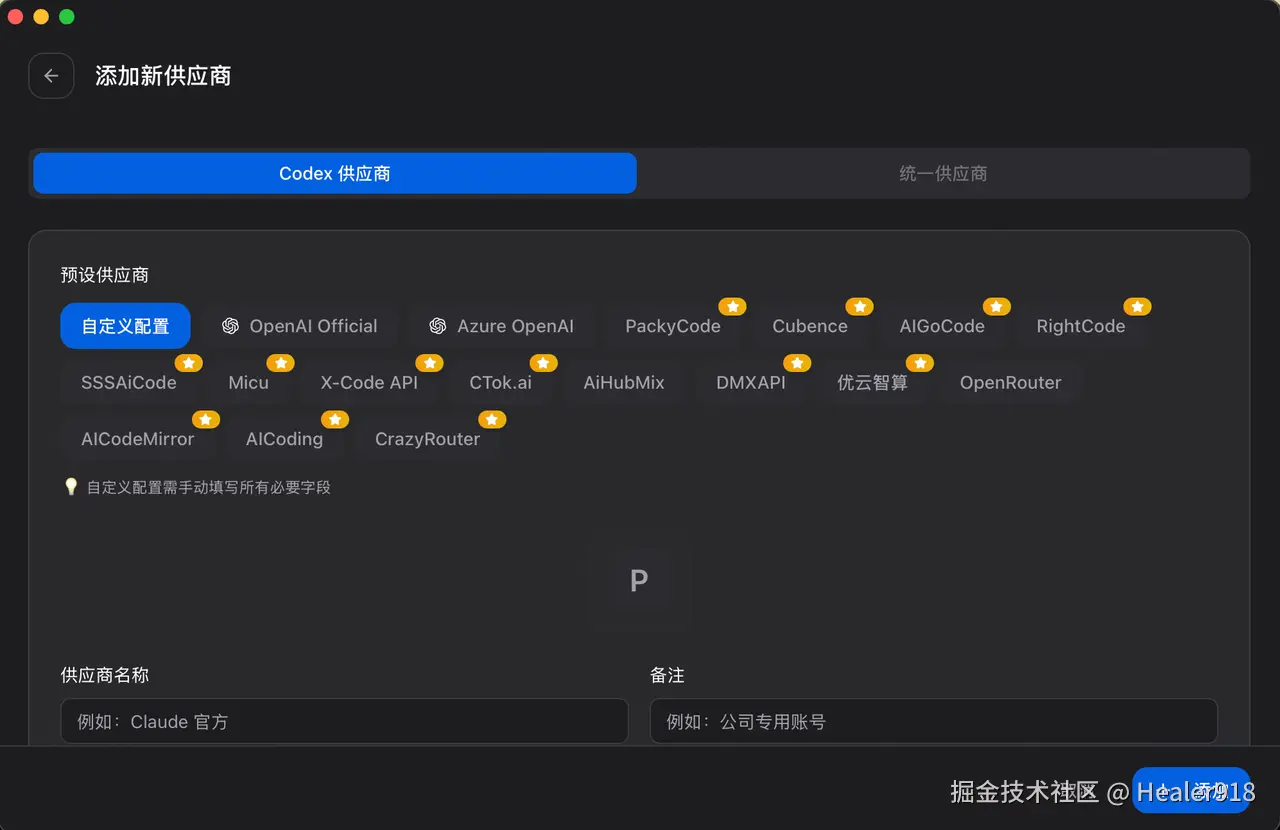Click the green macOS fullscreen button

click(67, 17)
